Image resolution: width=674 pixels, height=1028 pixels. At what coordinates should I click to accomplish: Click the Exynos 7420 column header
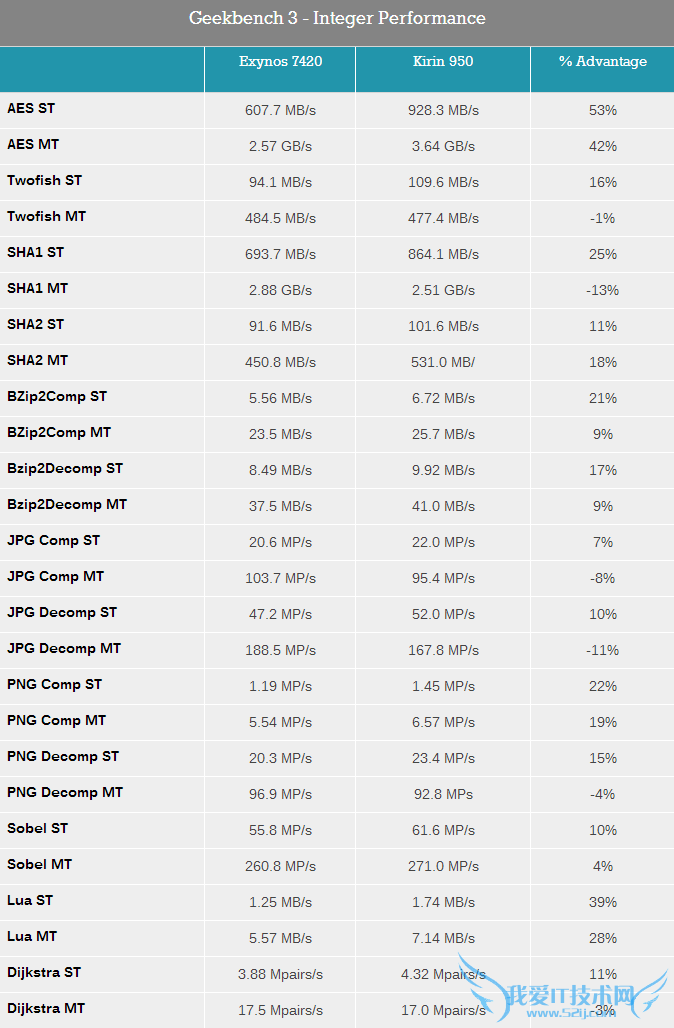tap(280, 61)
